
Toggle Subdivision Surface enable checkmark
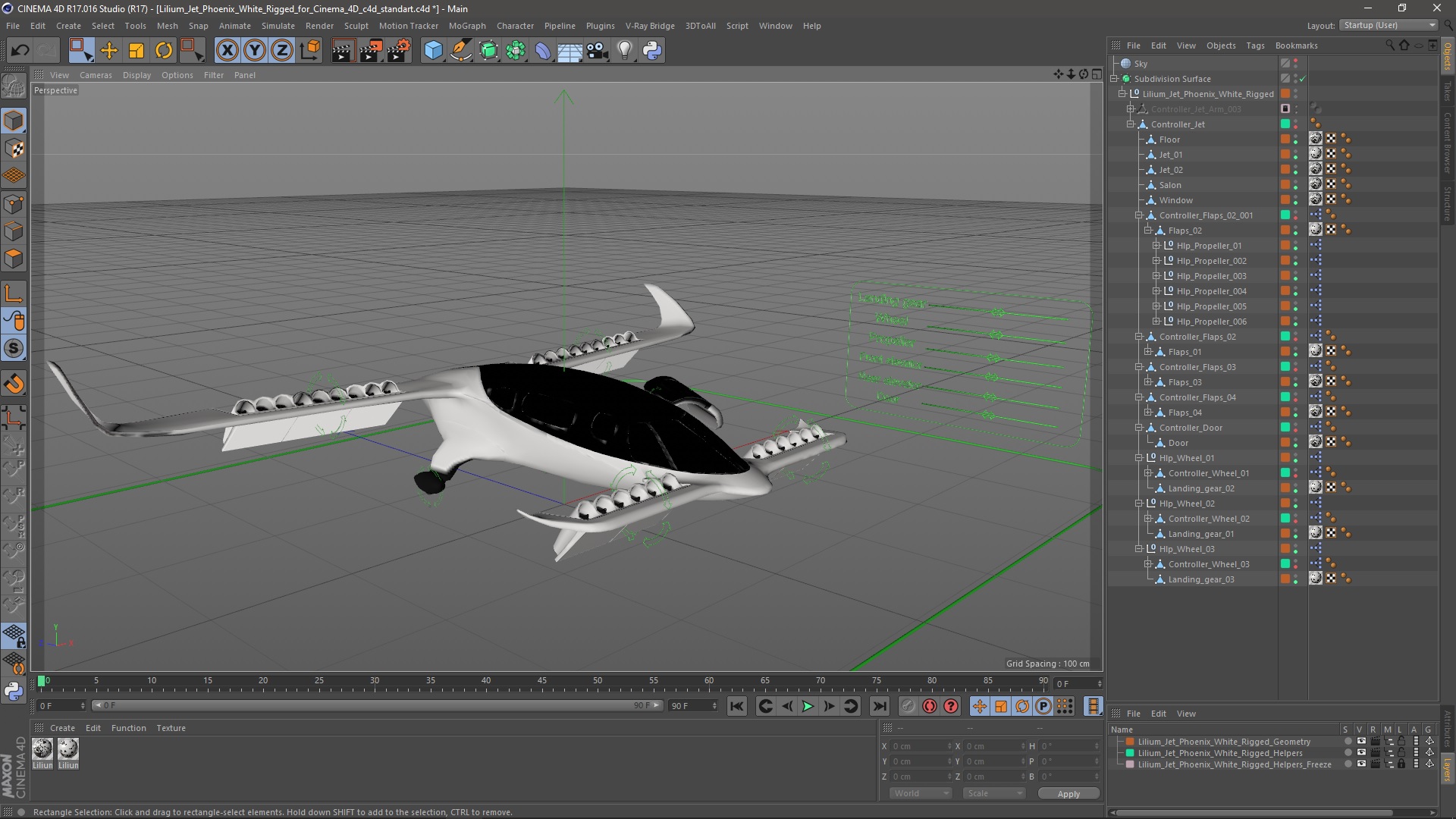(x=1303, y=79)
